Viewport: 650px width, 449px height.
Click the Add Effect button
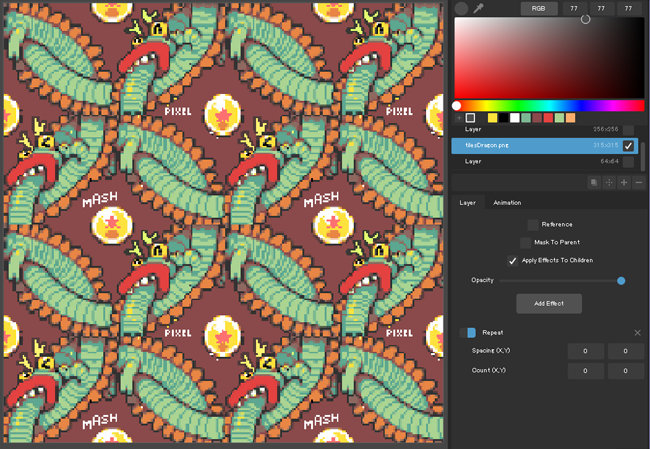pos(549,303)
